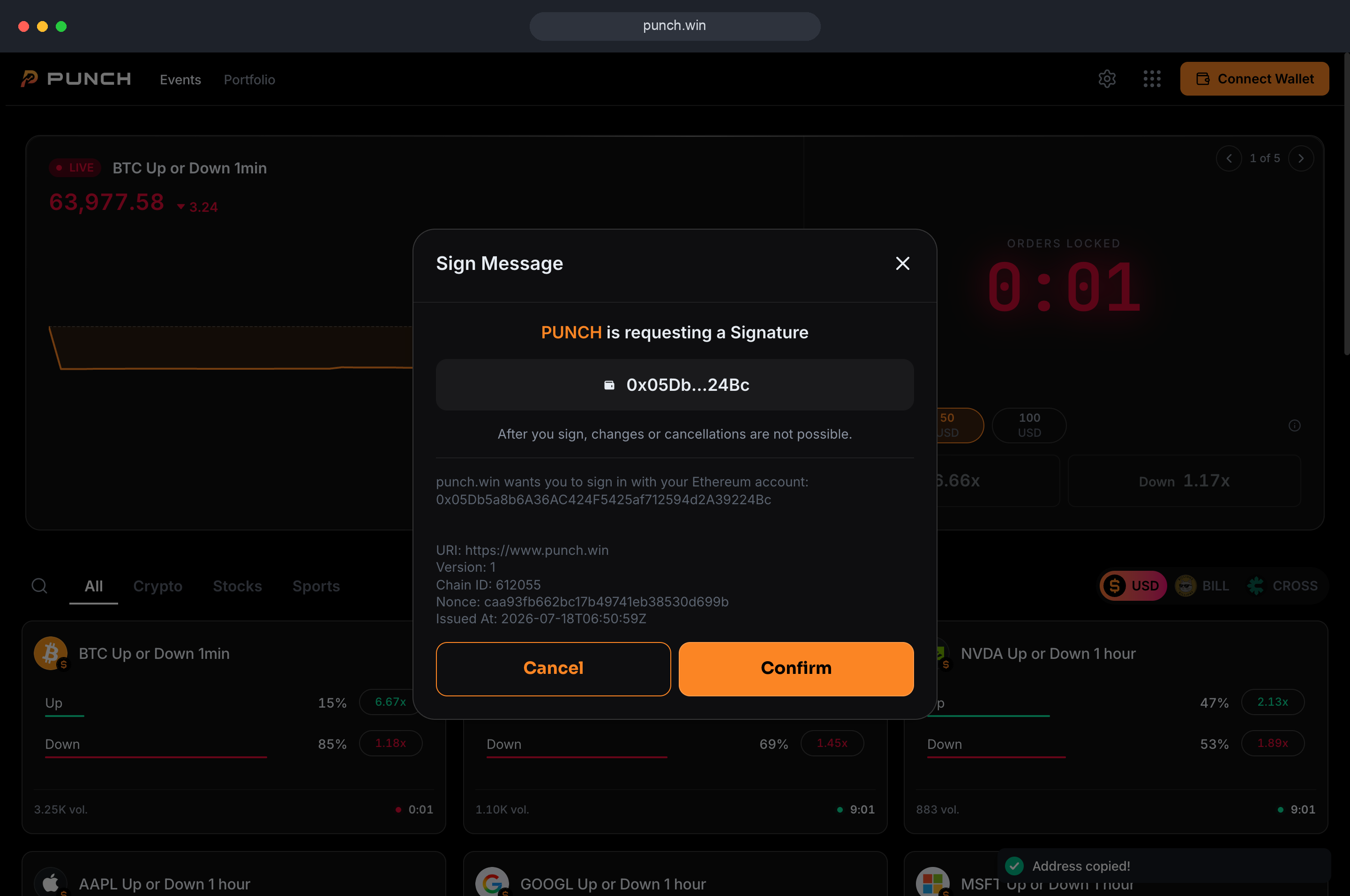Image resolution: width=1350 pixels, height=896 pixels.
Task: Click the 6.67x Up odds on BTC card
Action: click(390, 702)
